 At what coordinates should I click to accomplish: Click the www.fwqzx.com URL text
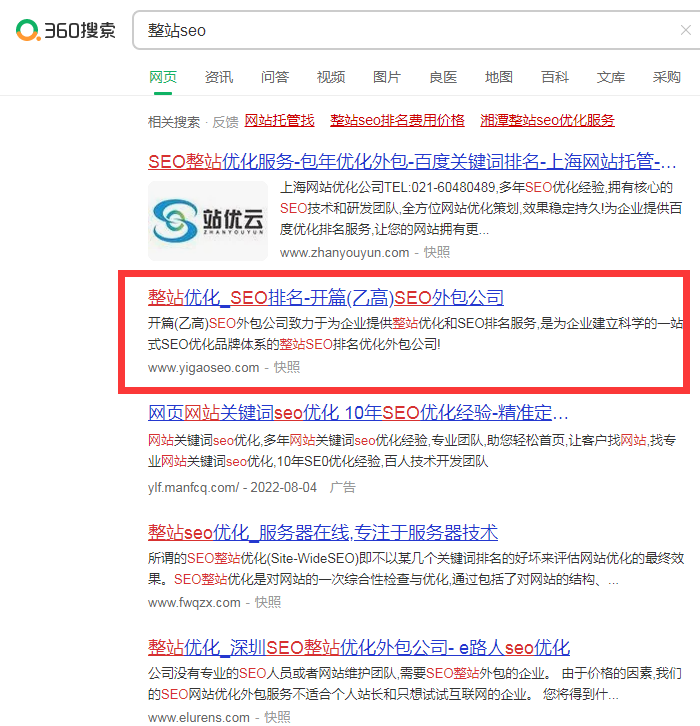pyautogui.click(x=194, y=603)
